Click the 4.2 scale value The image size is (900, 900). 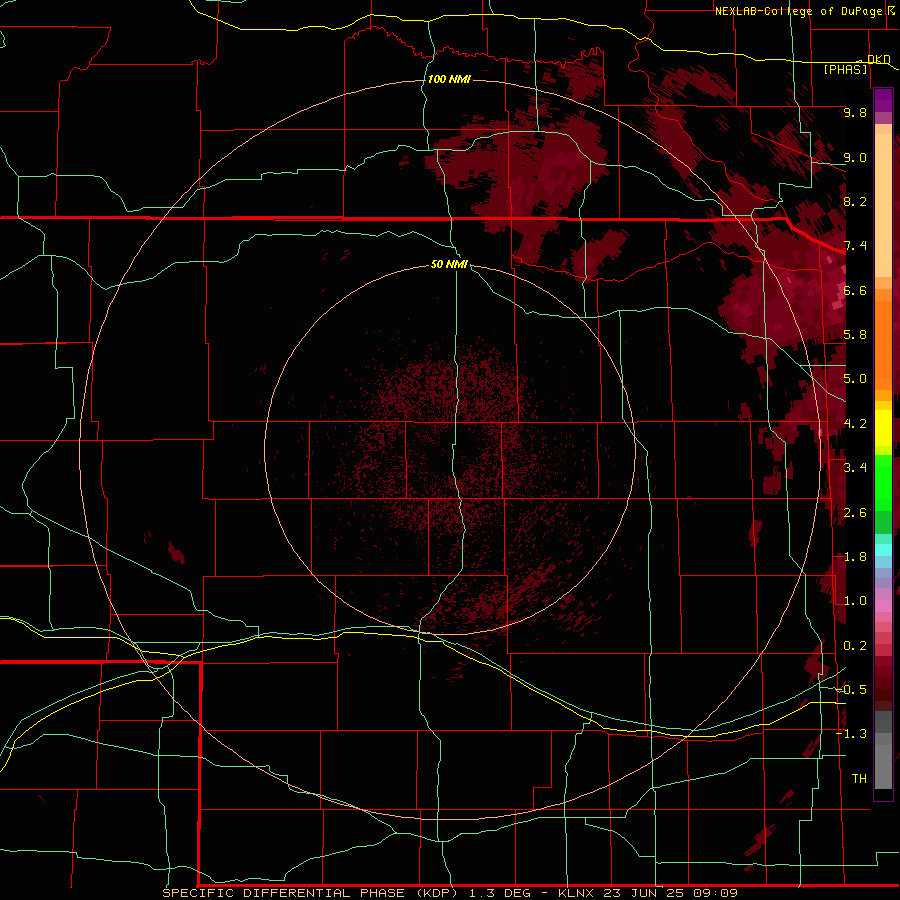855,424
